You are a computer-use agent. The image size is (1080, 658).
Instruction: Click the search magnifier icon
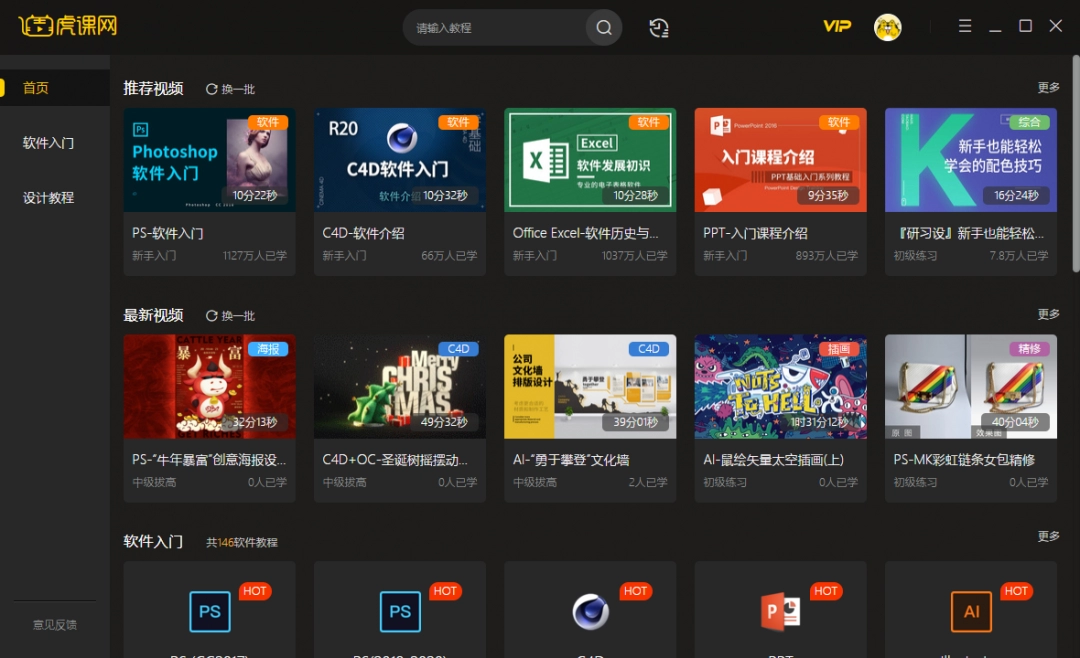pos(604,28)
